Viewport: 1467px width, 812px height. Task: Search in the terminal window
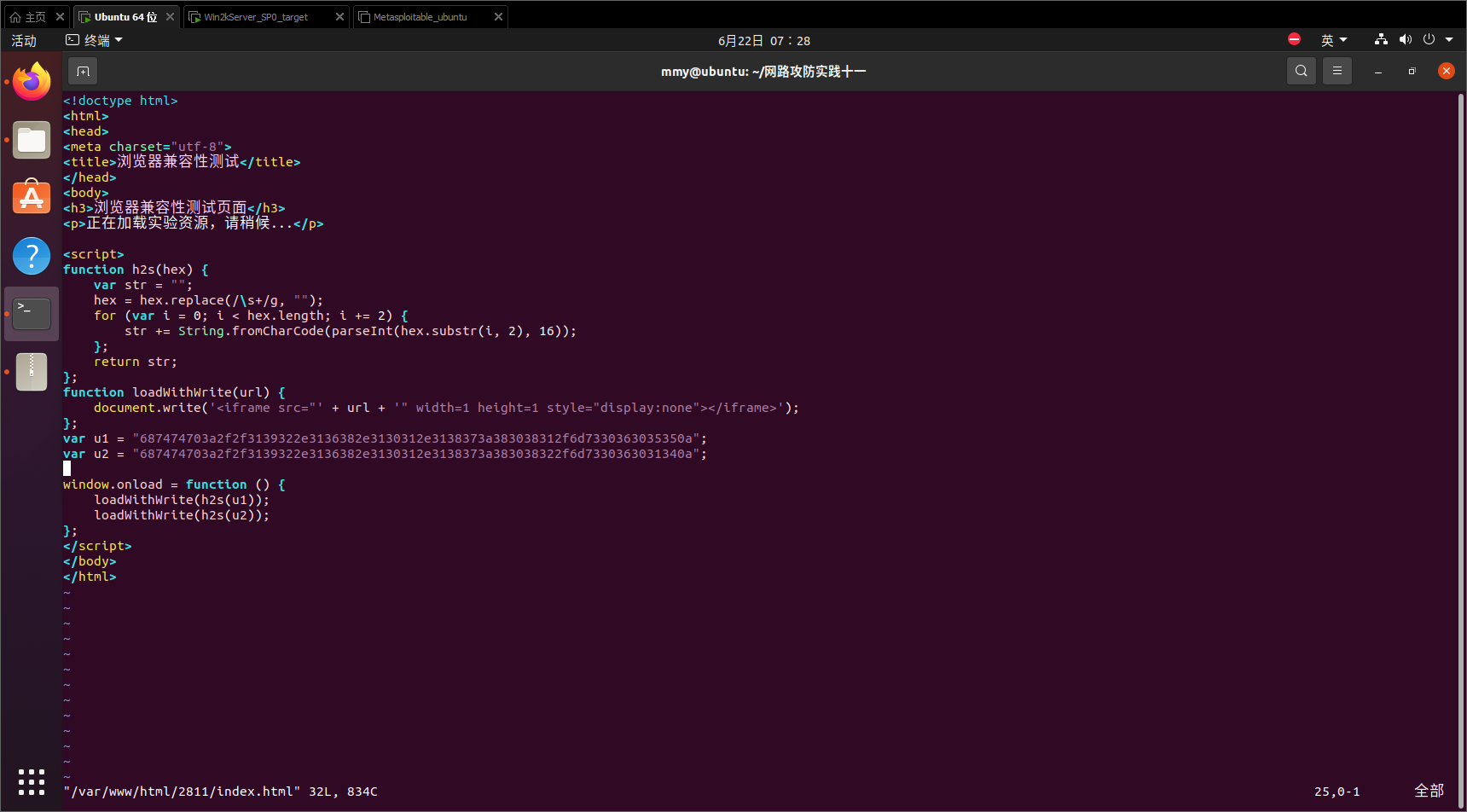1301,71
